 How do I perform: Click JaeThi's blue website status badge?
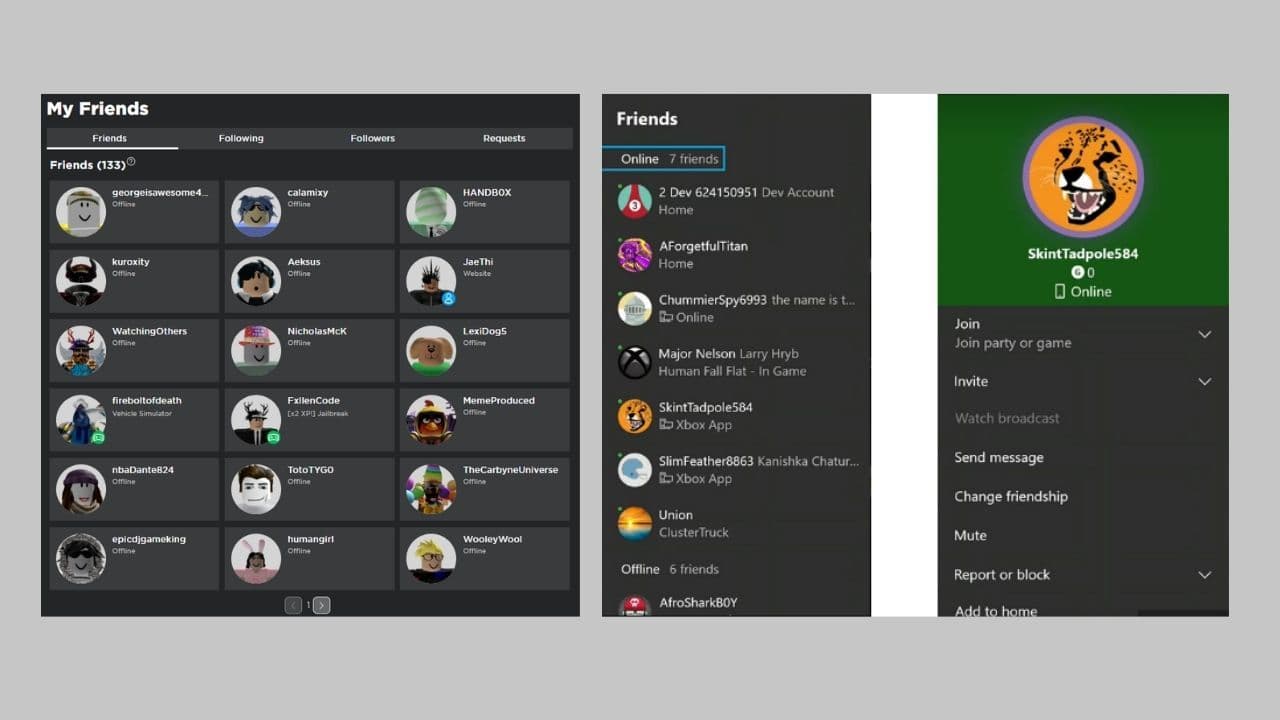[448, 298]
